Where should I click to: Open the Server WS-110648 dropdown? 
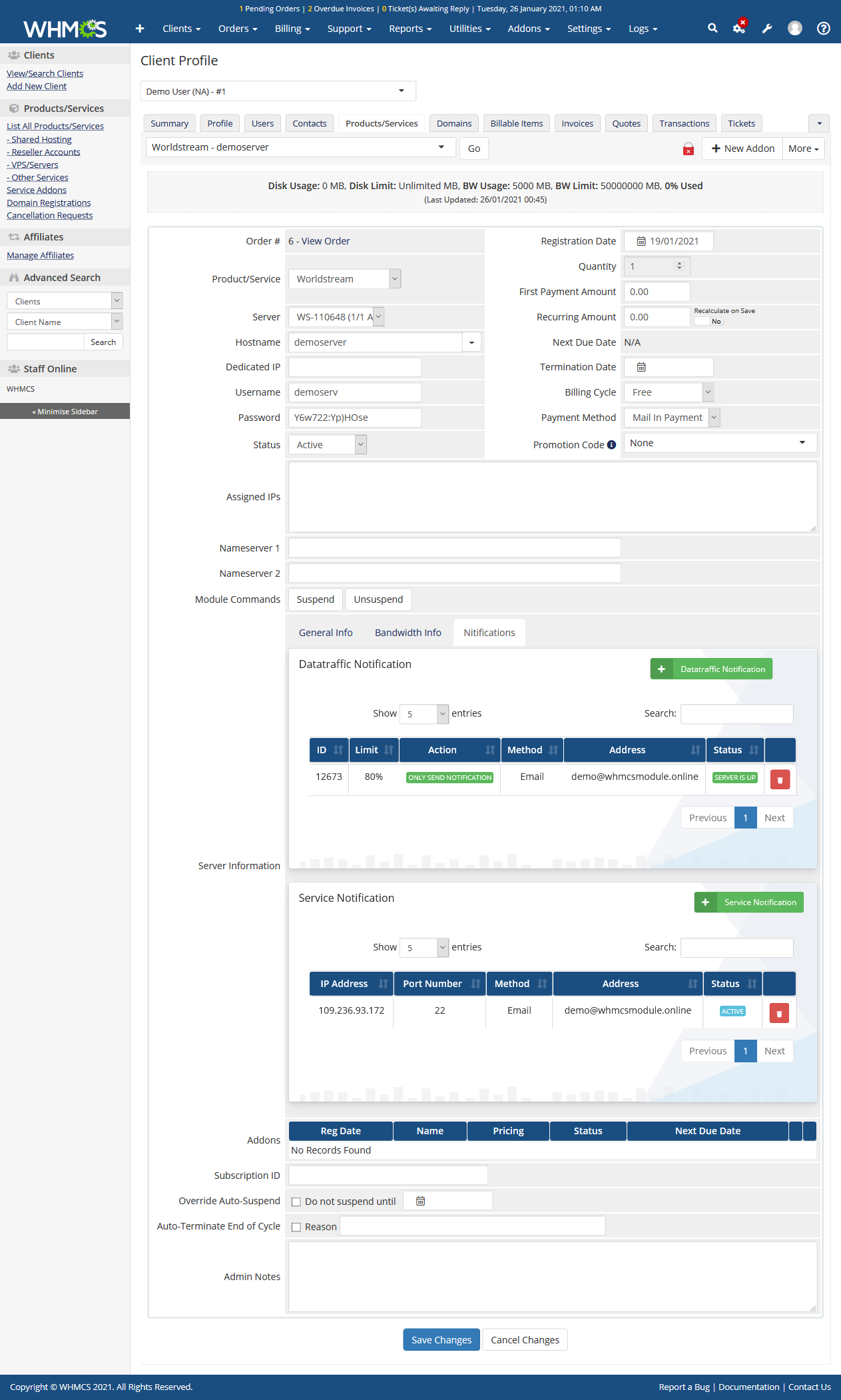pyautogui.click(x=336, y=317)
